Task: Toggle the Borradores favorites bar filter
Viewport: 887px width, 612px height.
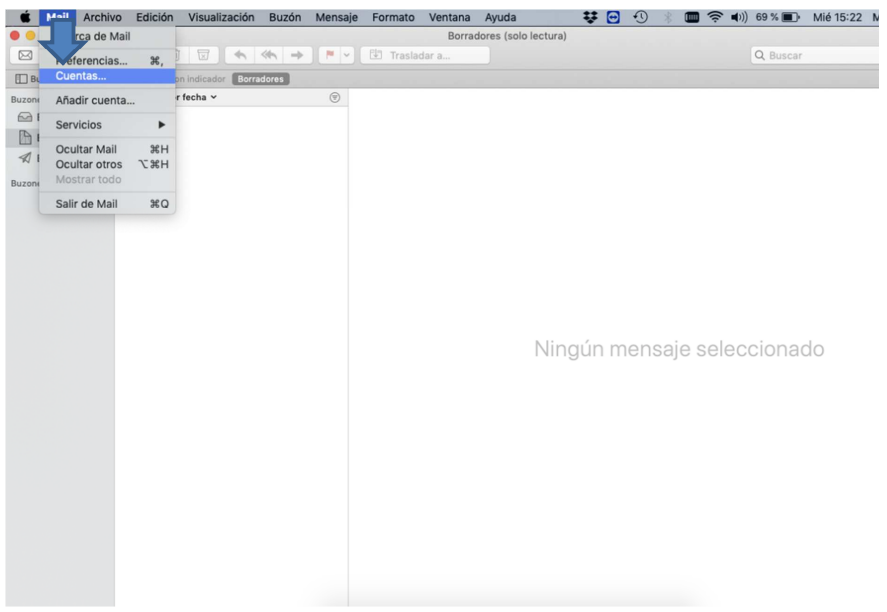Action: [x=260, y=79]
